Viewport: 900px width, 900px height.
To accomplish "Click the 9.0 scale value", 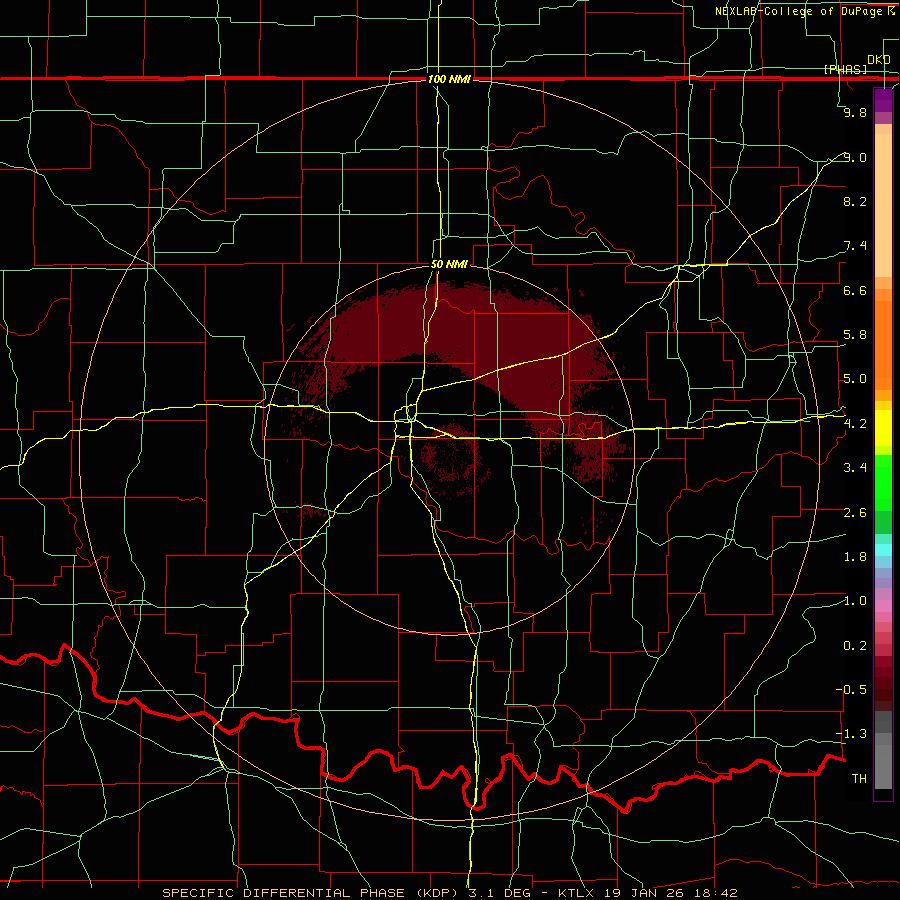I will click(x=855, y=157).
